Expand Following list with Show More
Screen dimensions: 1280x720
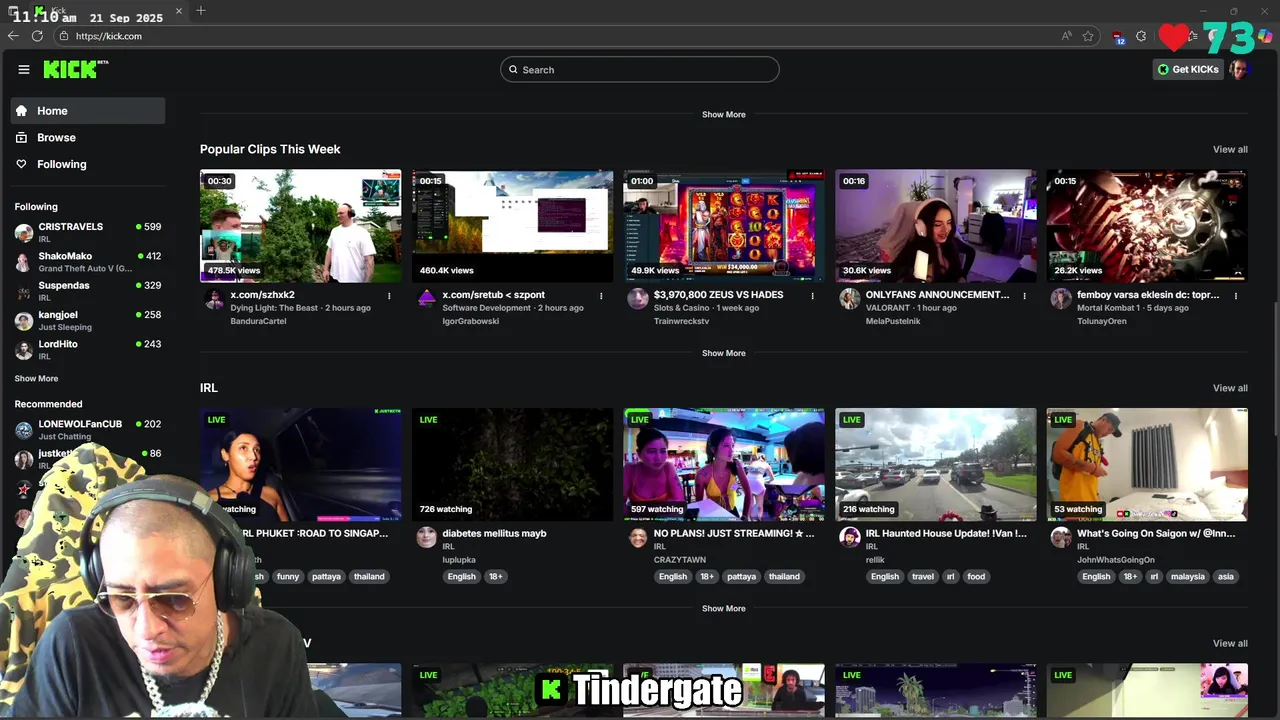(36, 378)
